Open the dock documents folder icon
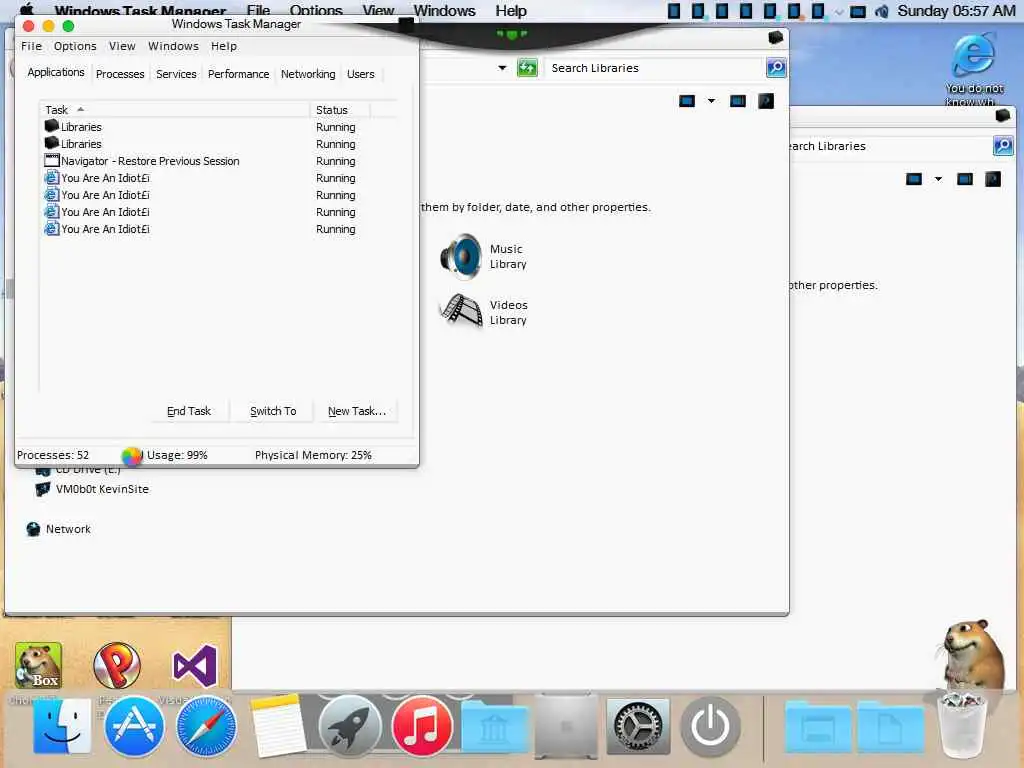 pyautogui.click(x=889, y=727)
